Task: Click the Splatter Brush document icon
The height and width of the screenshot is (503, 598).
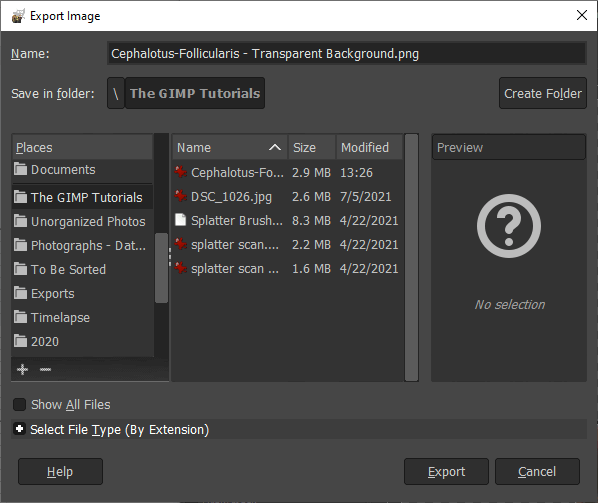Action: [x=180, y=220]
